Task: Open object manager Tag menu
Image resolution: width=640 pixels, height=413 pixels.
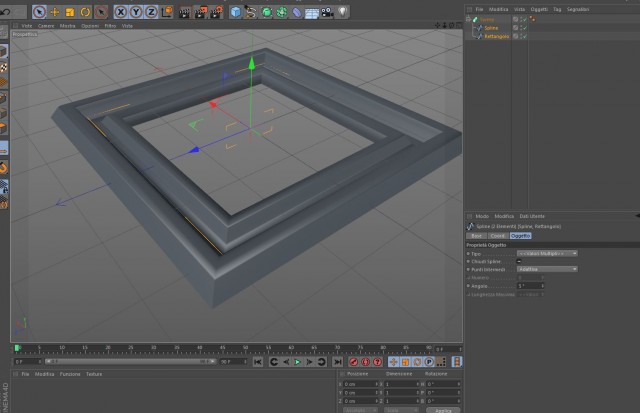Action: pyautogui.click(x=557, y=9)
